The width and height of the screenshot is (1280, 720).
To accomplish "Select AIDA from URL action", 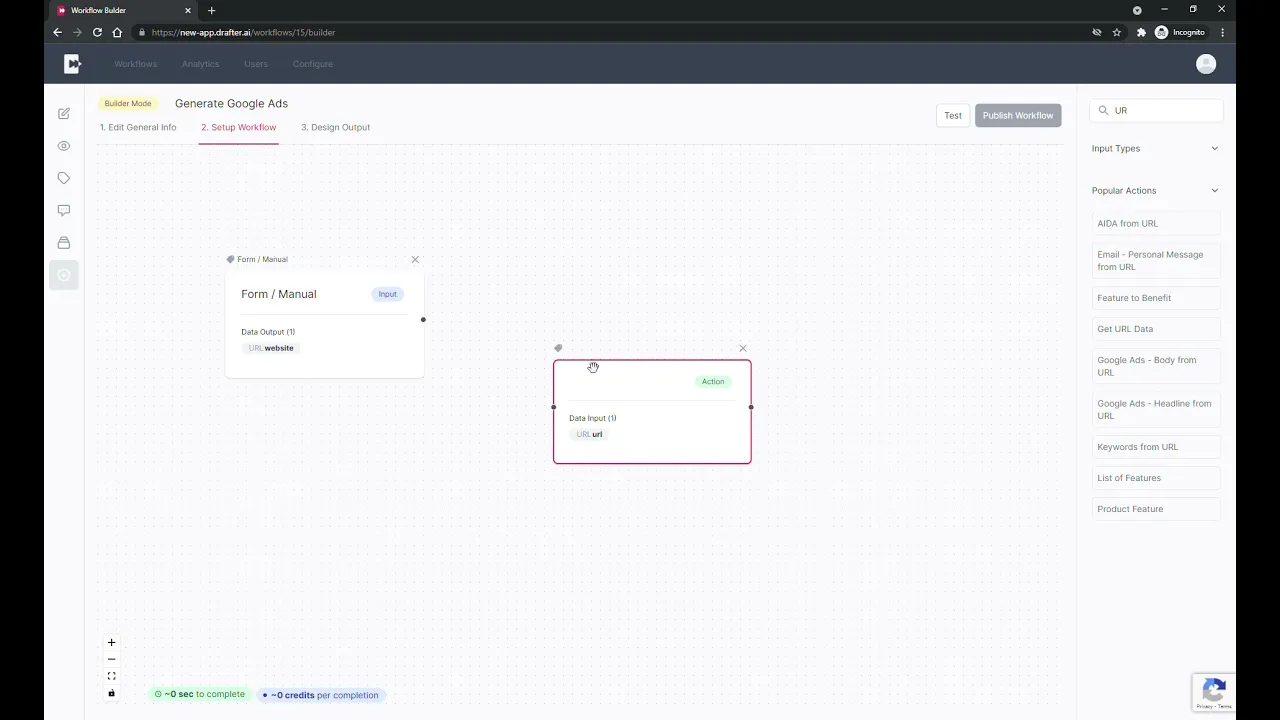I will click(1157, 224).
